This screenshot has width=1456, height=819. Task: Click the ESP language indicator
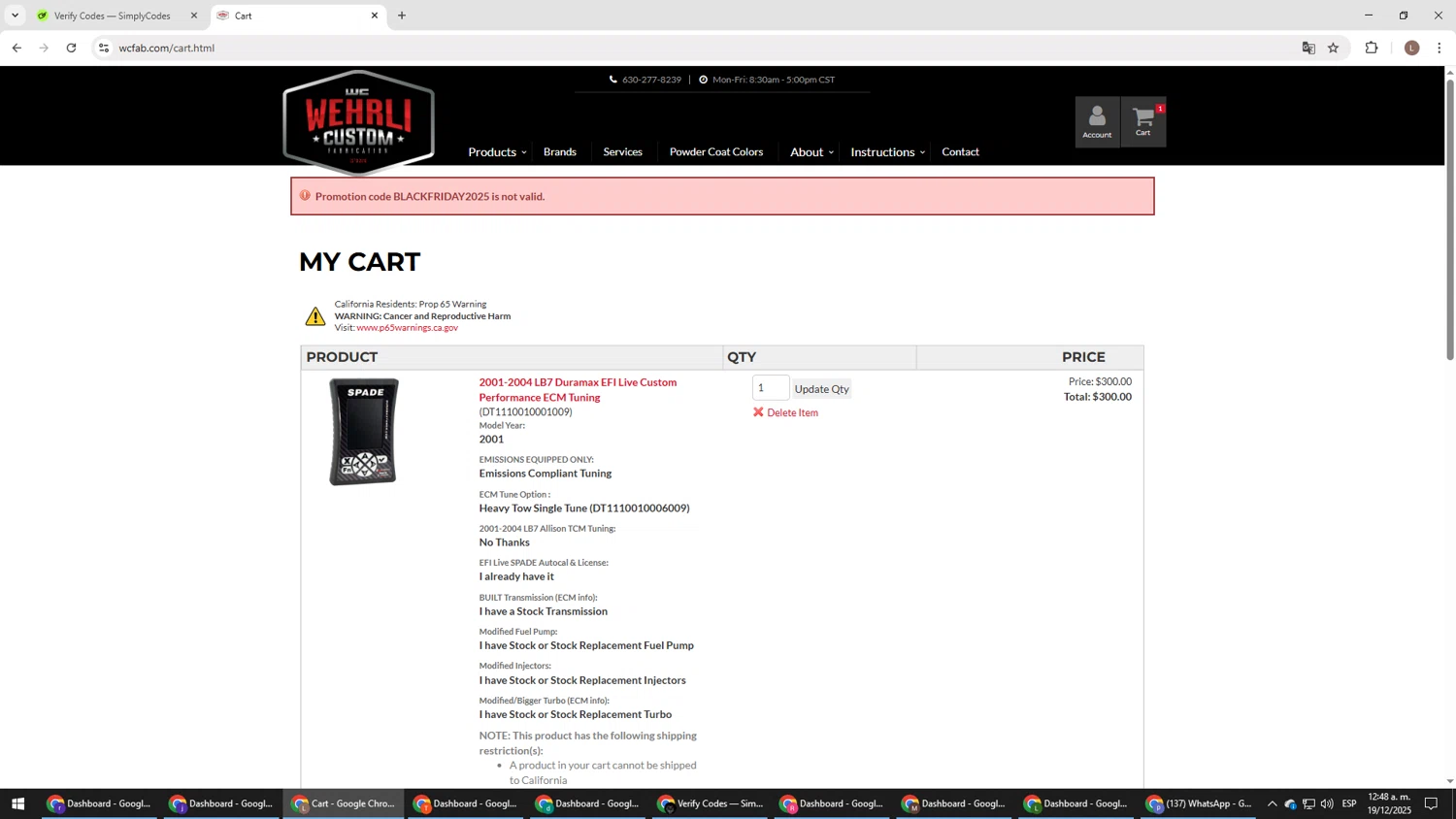[1349, 803]
